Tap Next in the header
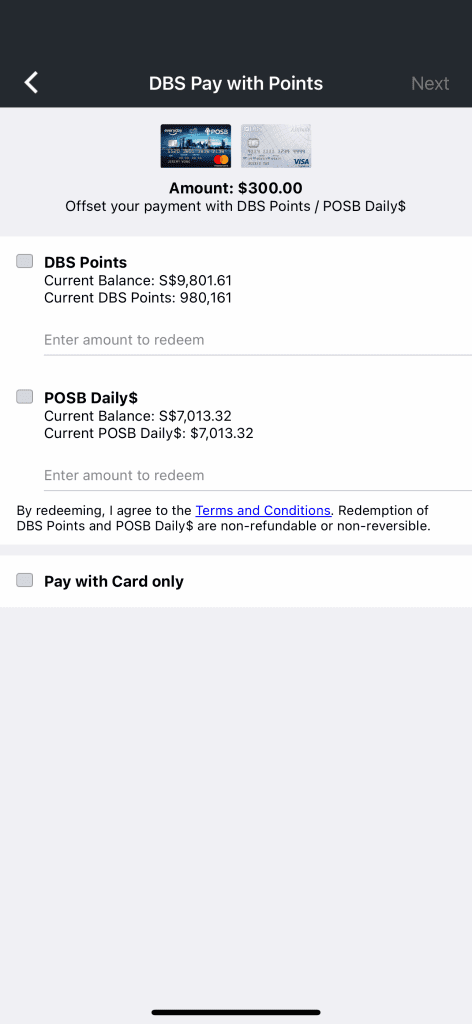The width and height of the screenshot is (472, 1024). [x=430, y=83]
